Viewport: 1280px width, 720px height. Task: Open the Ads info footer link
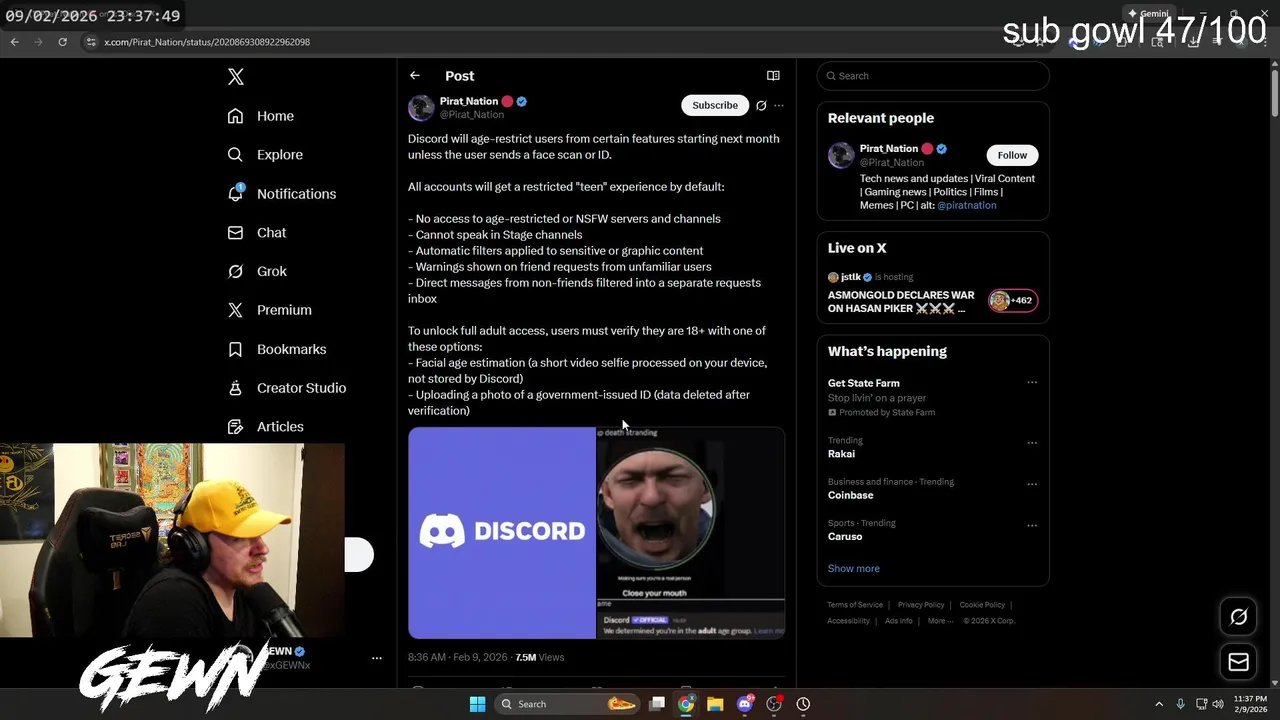(899, 621)
